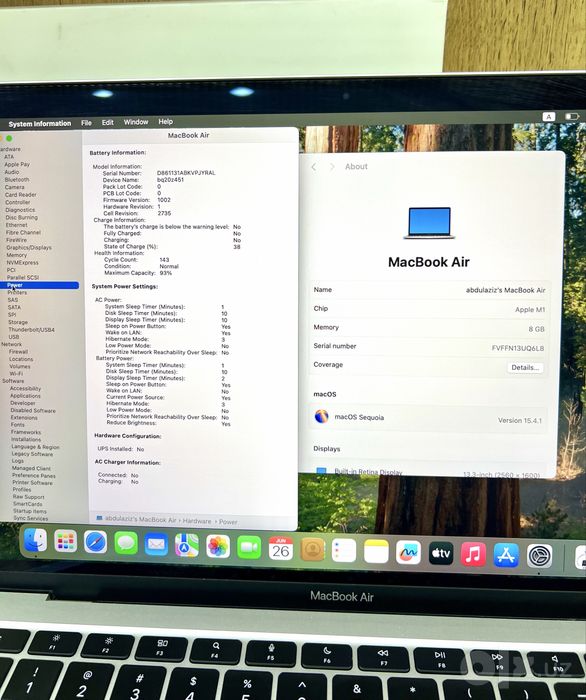Open the Help menu
Viewport: 586px width, 700px height.
point(165,121)
